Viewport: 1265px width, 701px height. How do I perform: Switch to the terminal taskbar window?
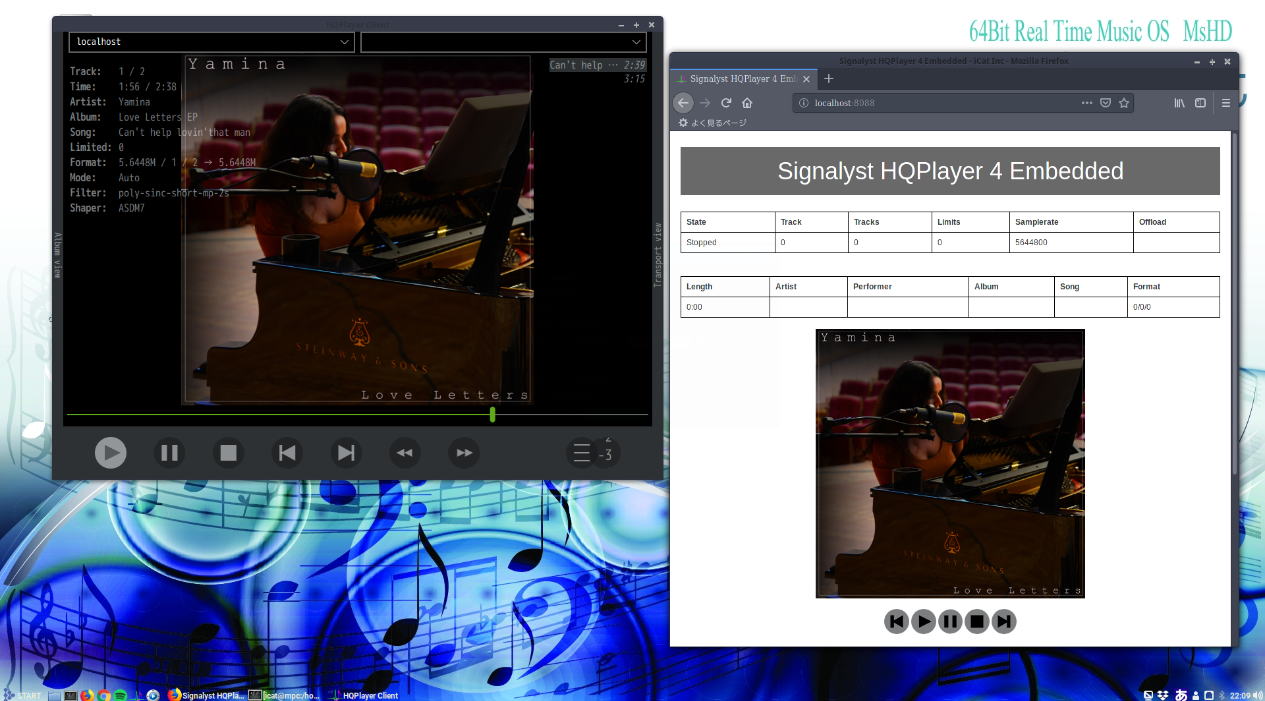[286, 695]
